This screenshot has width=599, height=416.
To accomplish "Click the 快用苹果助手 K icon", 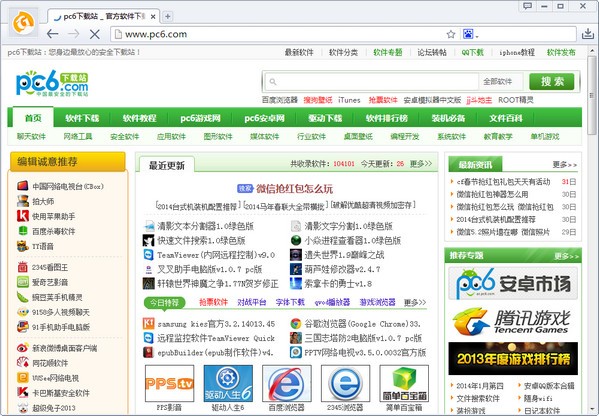I will pyautogui.click(x=23, y=216).
